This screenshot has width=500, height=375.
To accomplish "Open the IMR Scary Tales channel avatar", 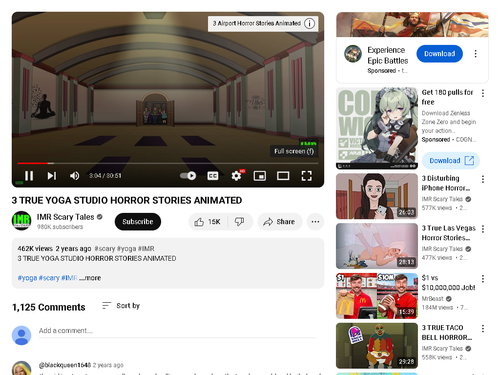I will pos(21,221).
